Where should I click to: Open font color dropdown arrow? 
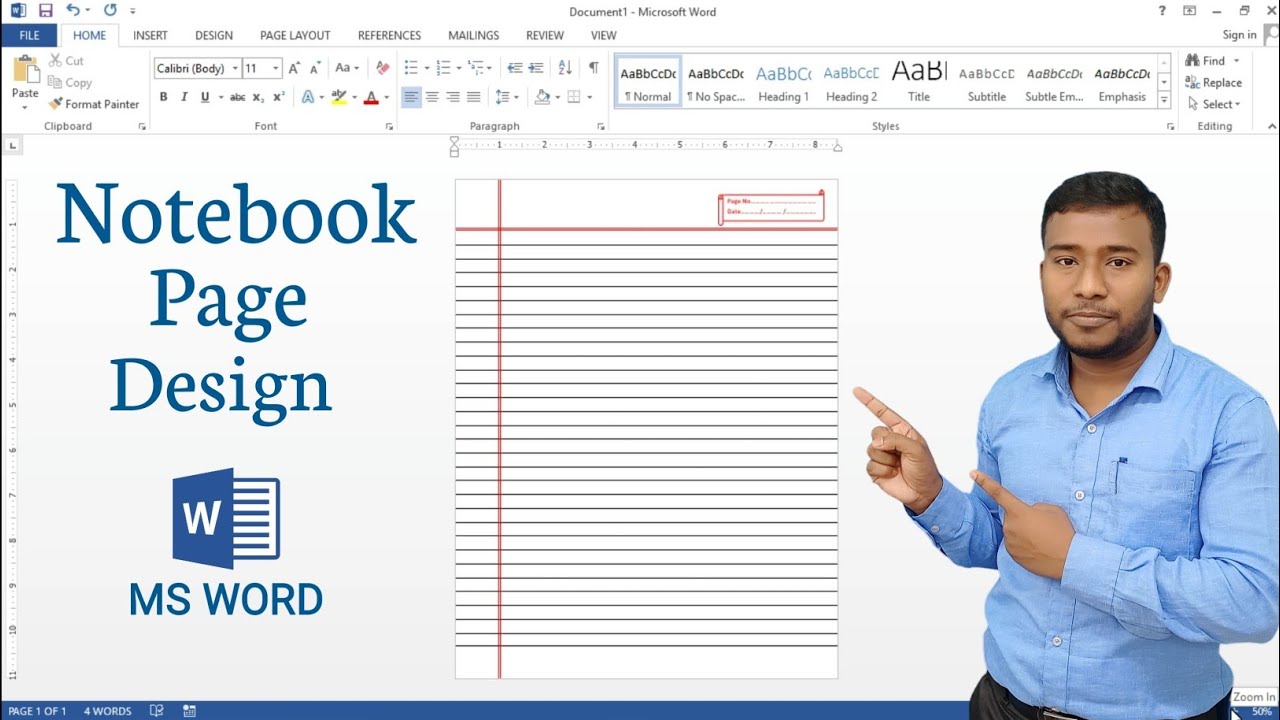pyautogui.click(x=387, y=97)
